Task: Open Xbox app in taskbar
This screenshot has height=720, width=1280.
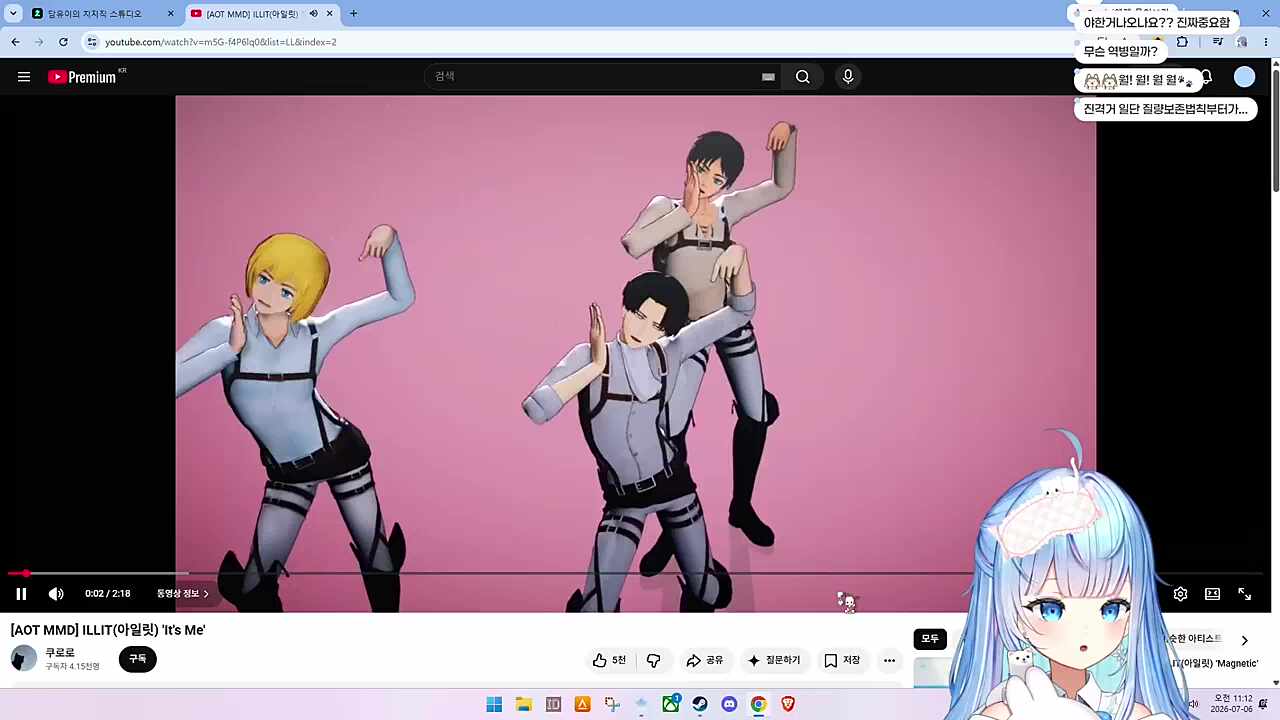Action: [x=670, y=704]
